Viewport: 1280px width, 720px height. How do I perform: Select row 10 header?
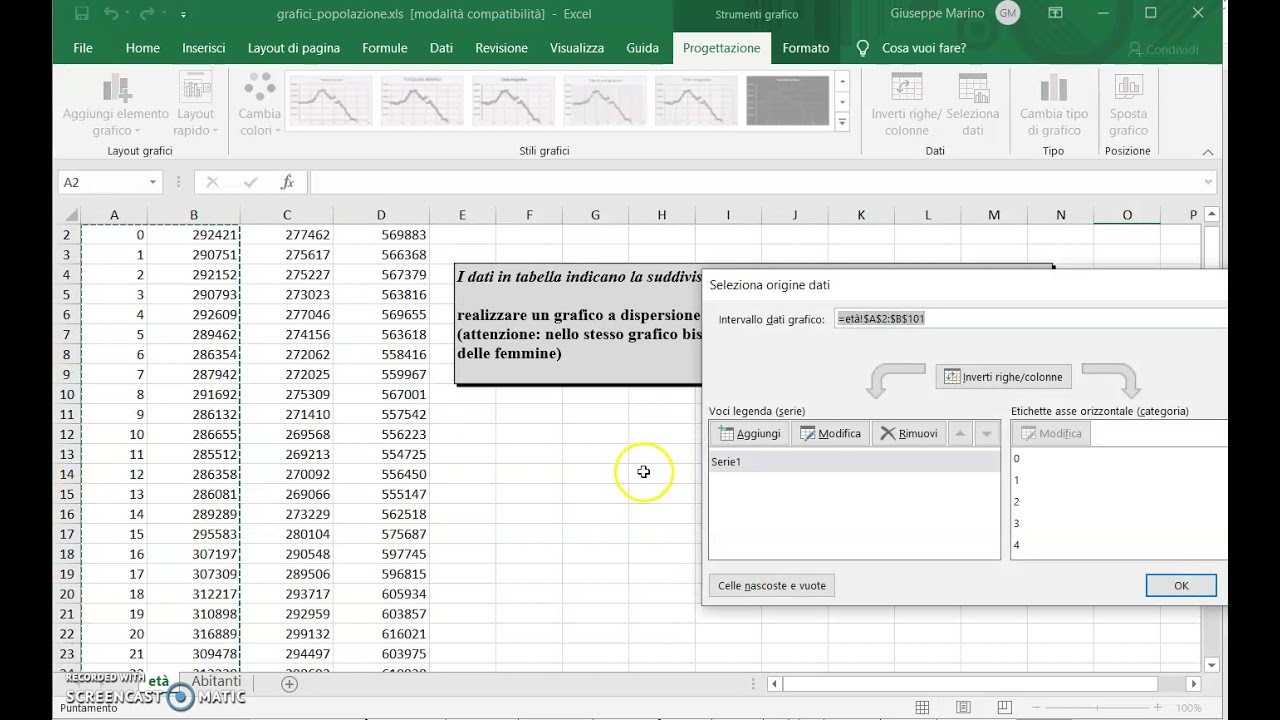pos(68,394)
